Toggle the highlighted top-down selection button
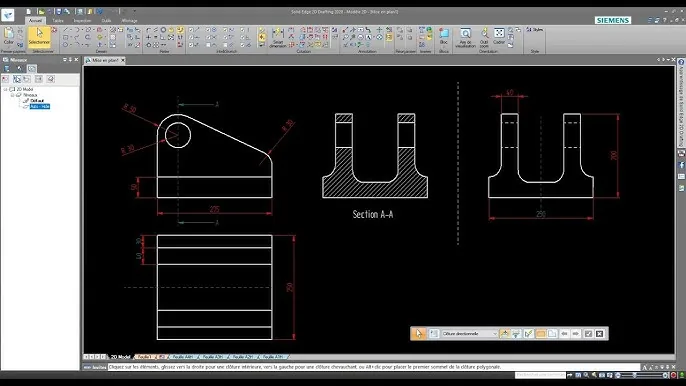686x386 pixels. coord(505,333)
